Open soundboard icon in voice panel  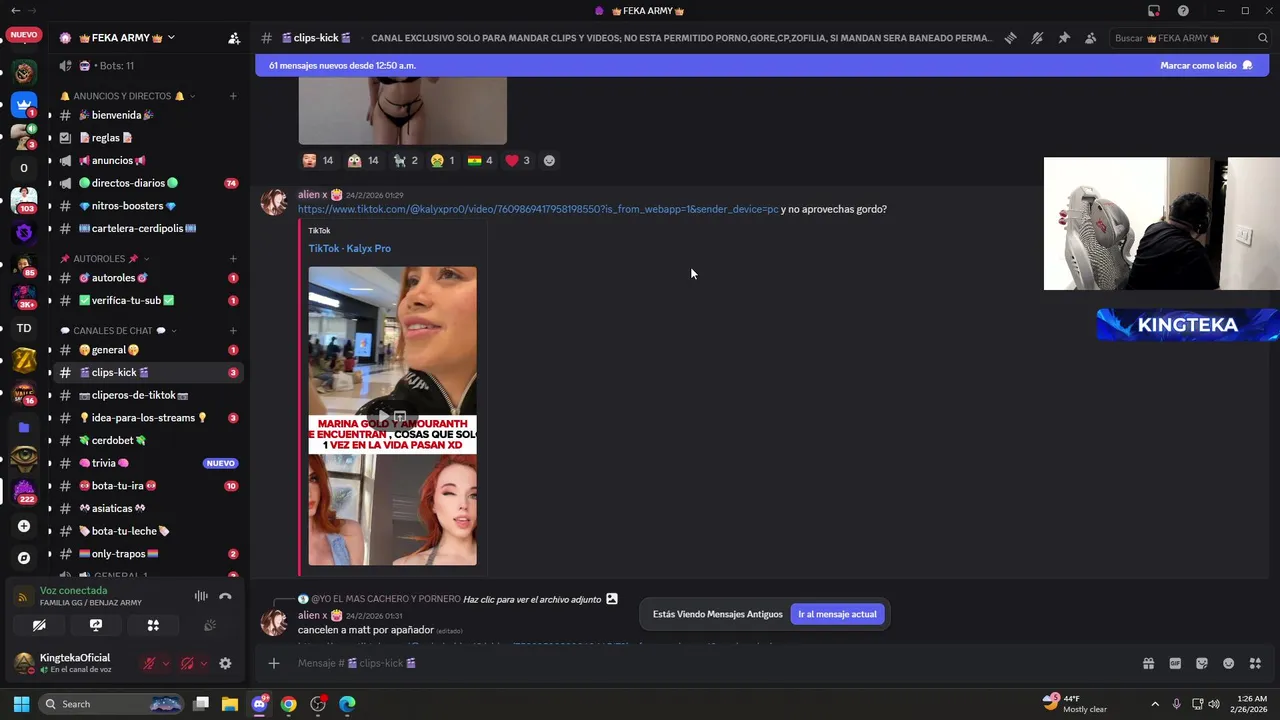coord(210,625)
